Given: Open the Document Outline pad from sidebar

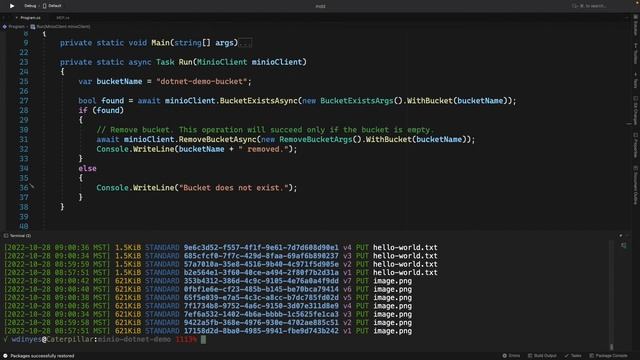Looking at the screenshot, I should [x=636, y=184].
